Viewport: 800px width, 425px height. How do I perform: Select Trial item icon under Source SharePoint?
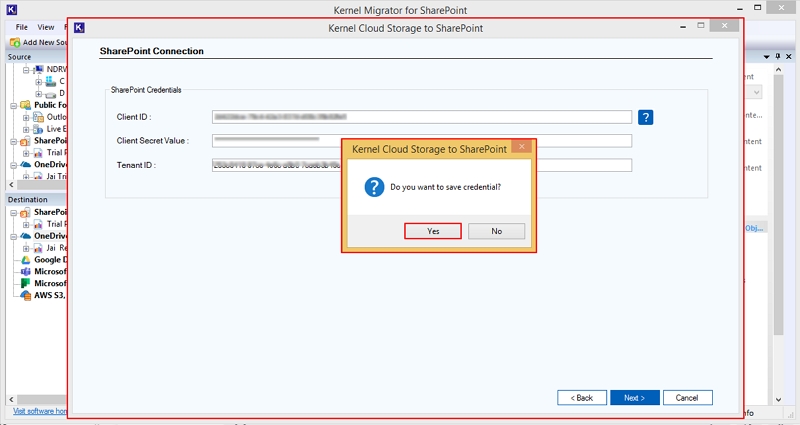38,153
